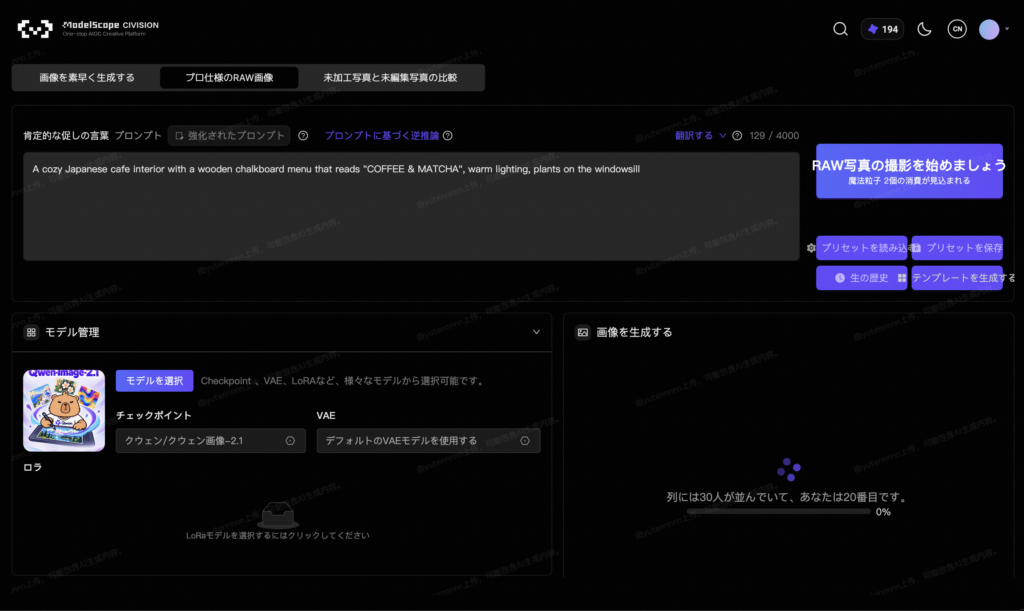The image size is (1024, 611).
Task: Switch to 画像を素早く生成する tab
Action: point(86,78)
